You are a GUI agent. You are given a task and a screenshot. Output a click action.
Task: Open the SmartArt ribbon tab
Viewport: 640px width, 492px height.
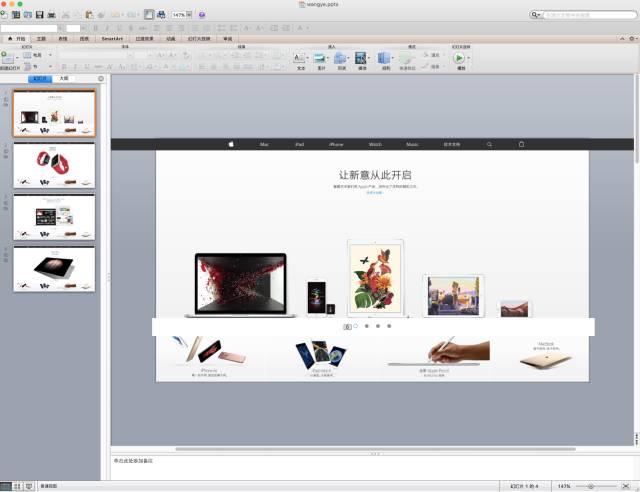click(x=112, y=38)
